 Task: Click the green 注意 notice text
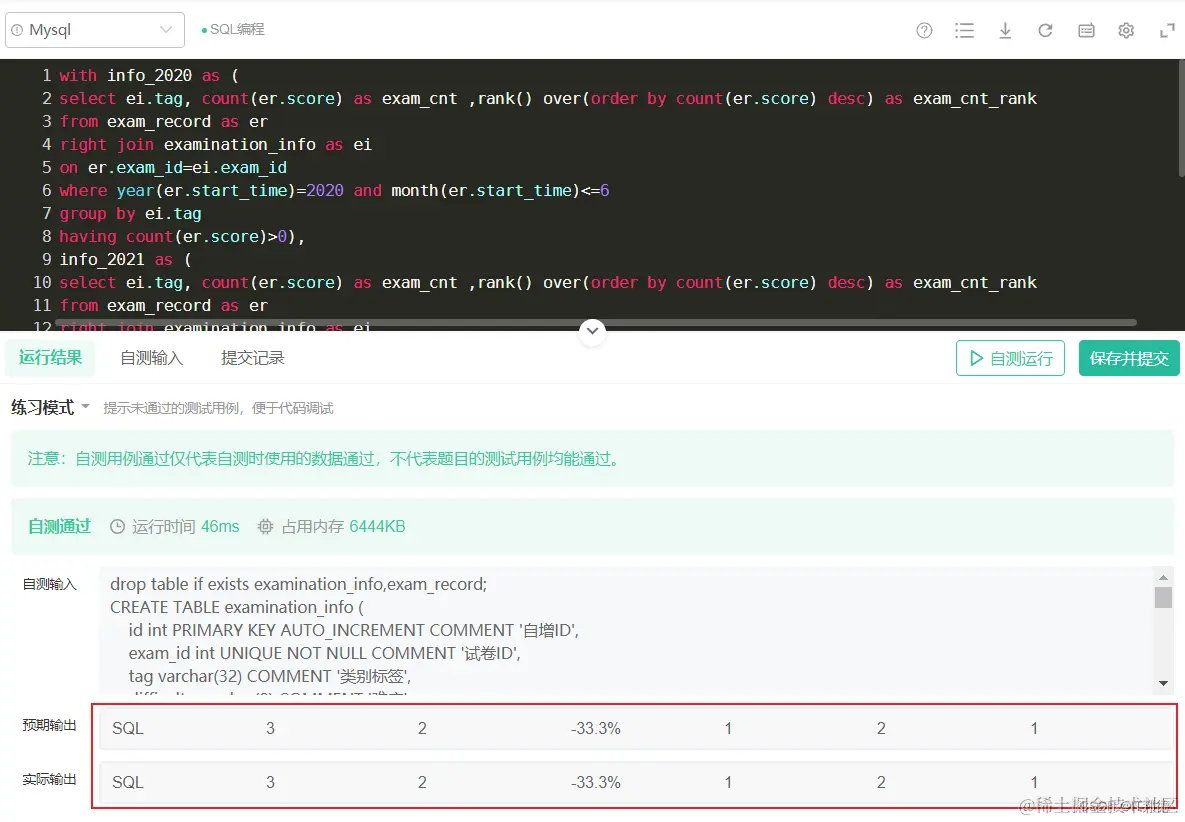325,459
